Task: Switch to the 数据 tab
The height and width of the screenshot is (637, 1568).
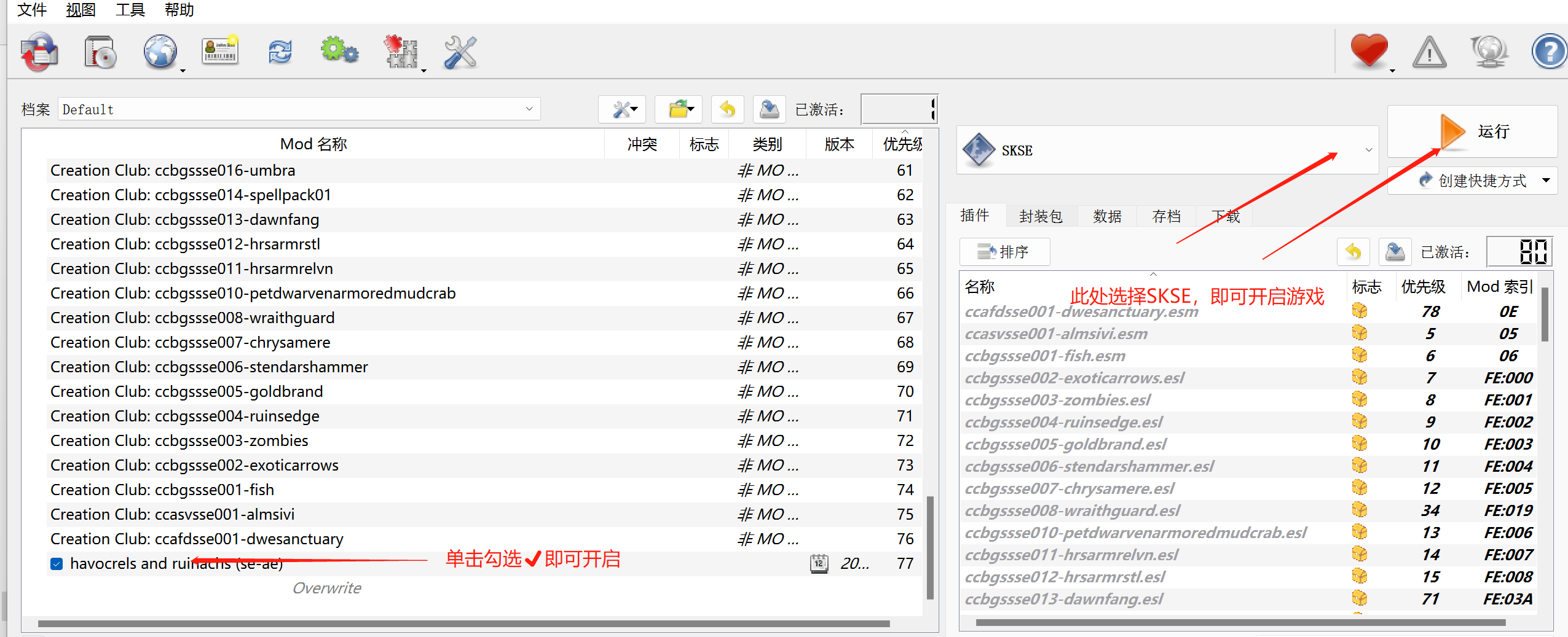Action: [x=1107, y=216]
